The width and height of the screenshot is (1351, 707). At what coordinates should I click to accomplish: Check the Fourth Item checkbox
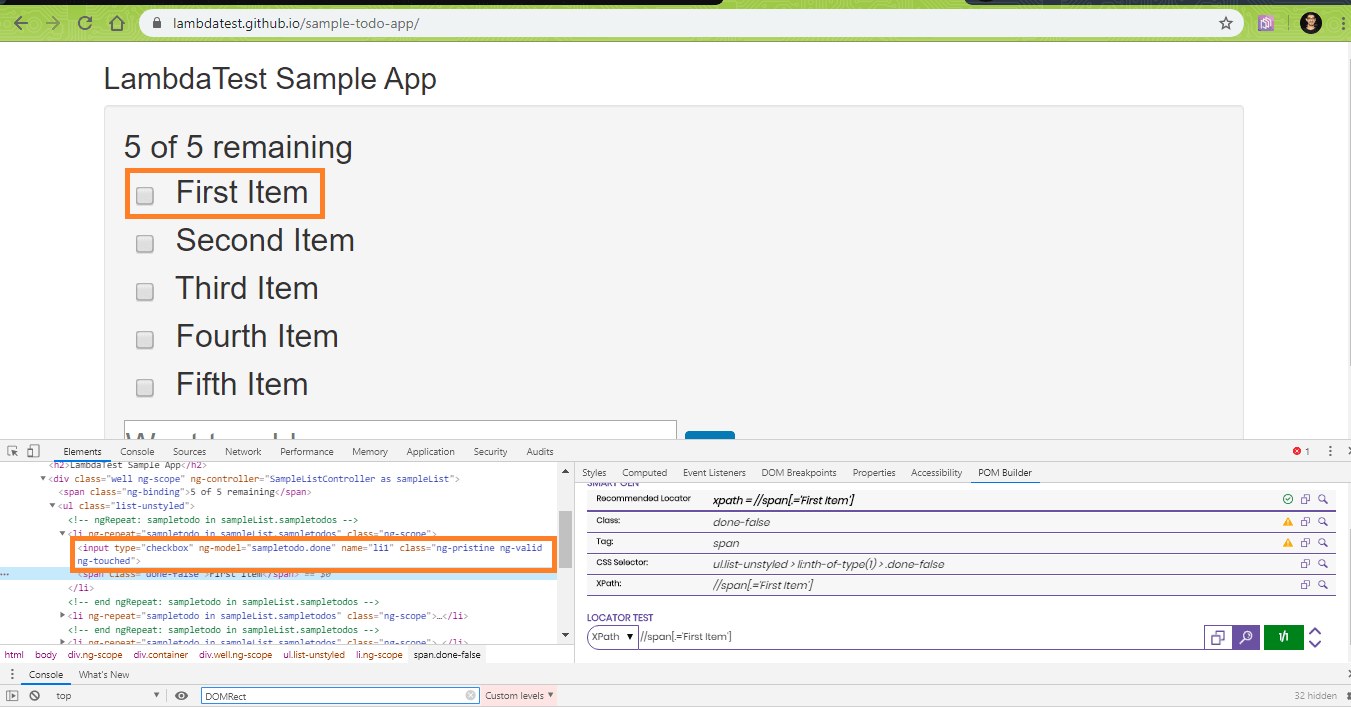click(144, 338)
